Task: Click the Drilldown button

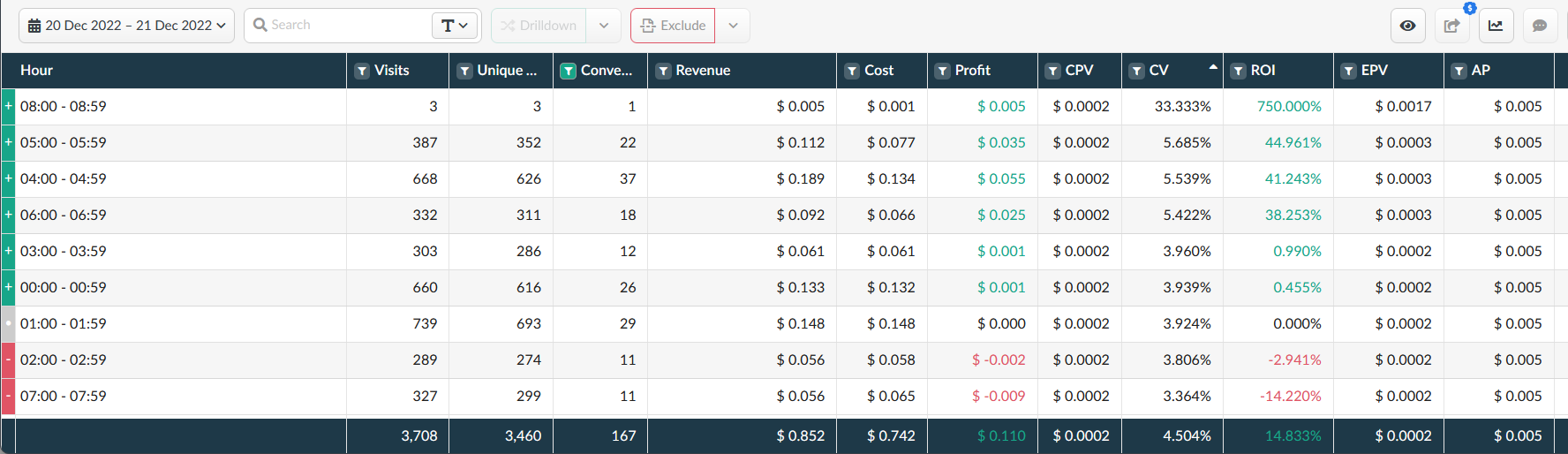Action: tap(539, 26)
